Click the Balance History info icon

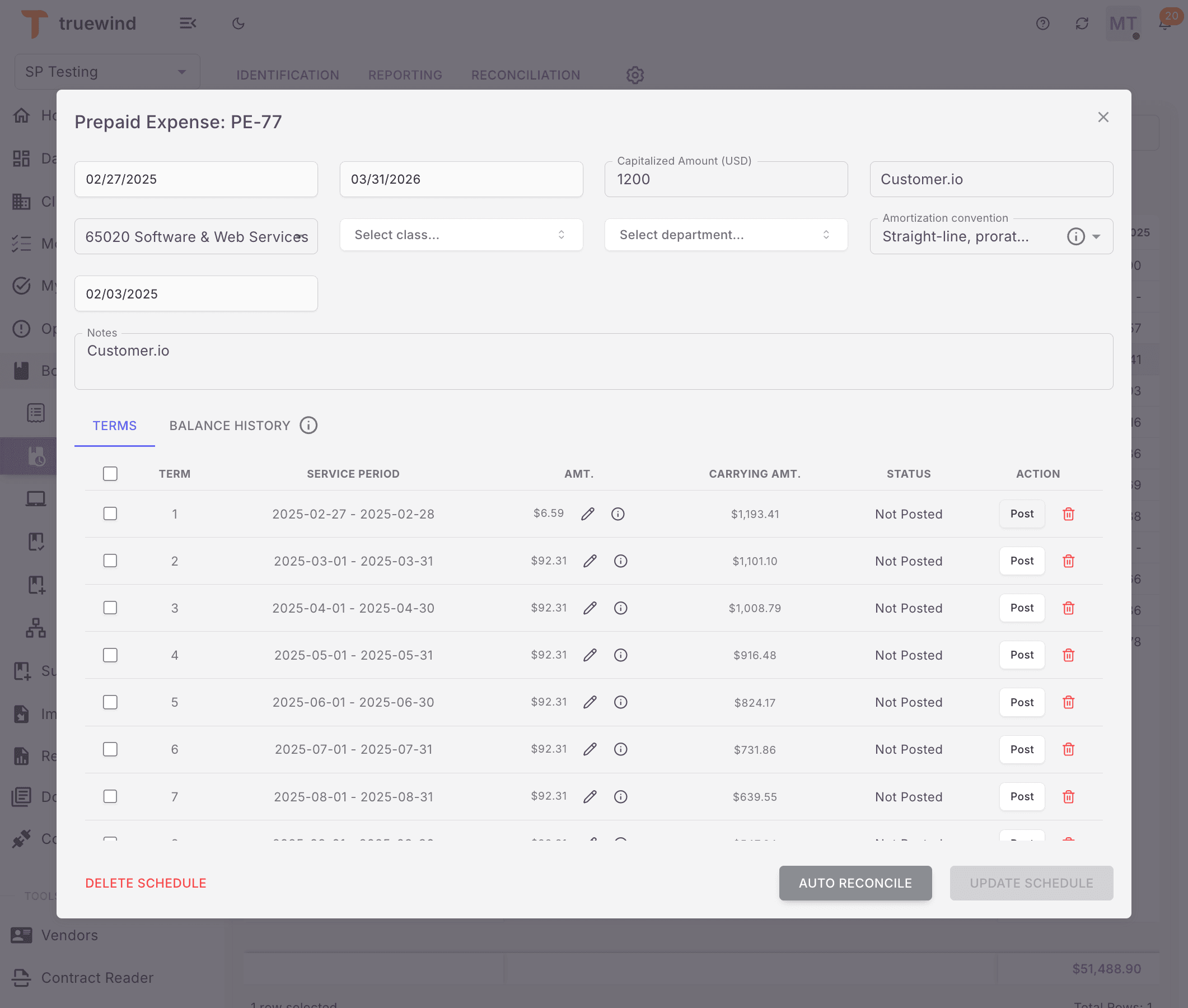click(308, 425)
